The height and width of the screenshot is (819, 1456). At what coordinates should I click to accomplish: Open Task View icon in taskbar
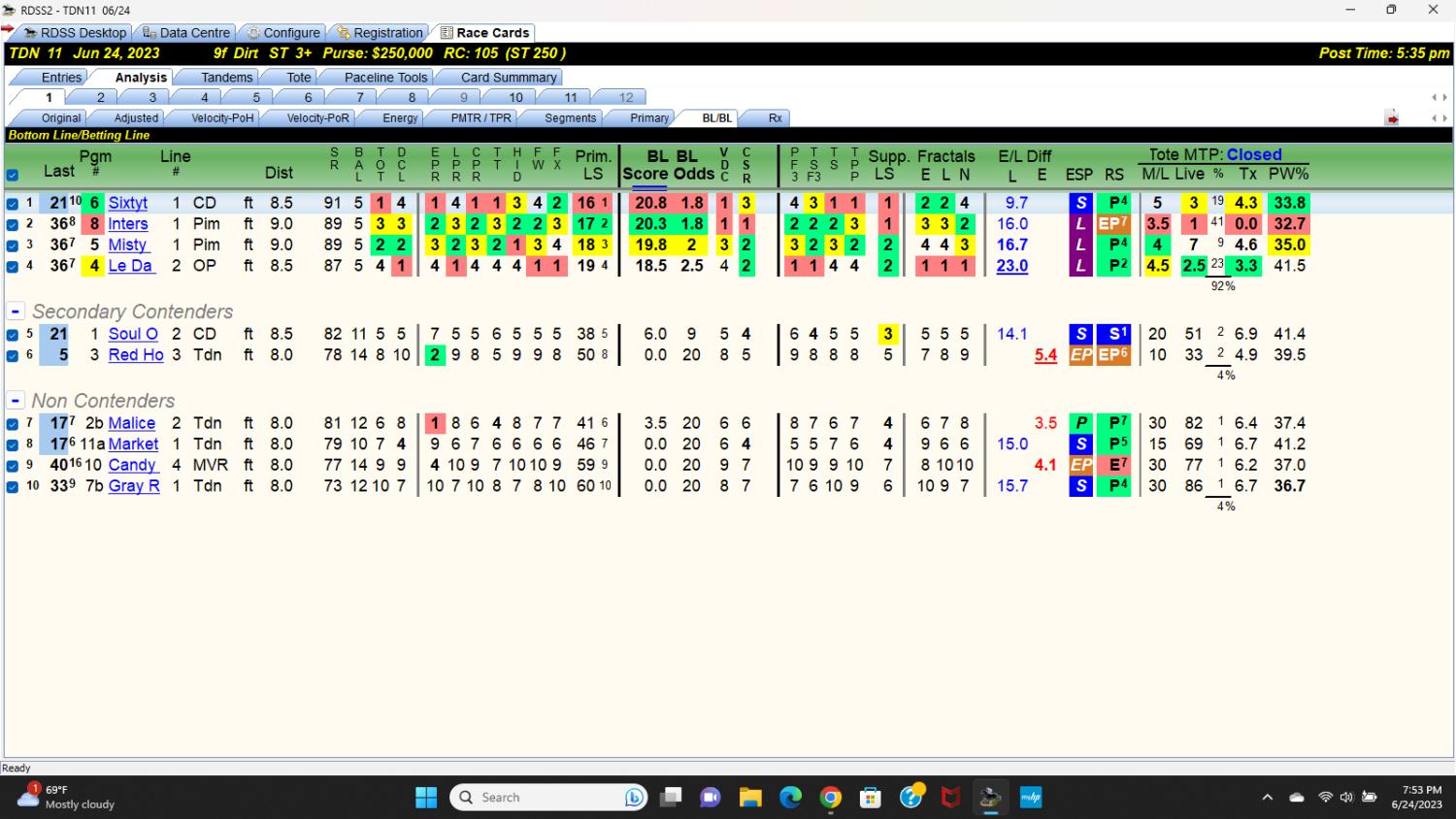coord(671,798)
